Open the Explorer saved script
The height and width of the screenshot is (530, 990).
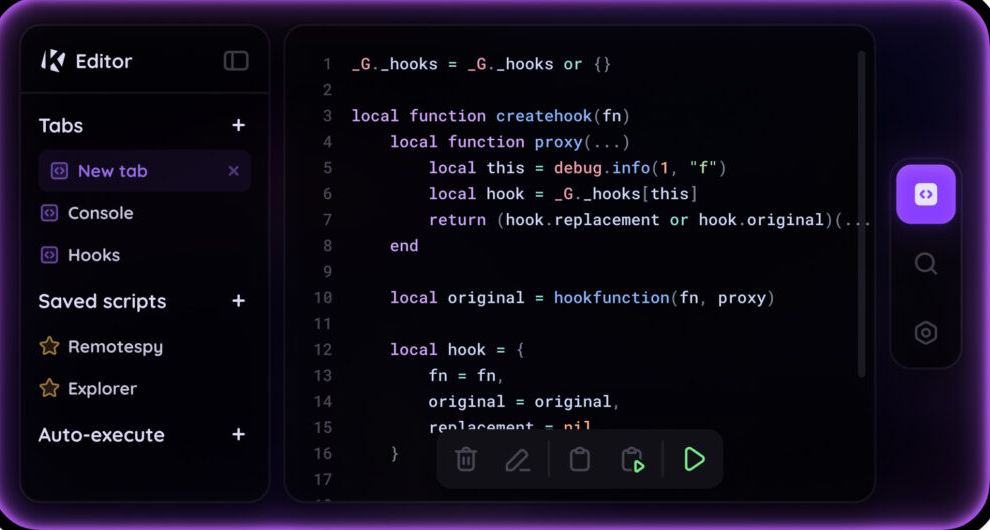[102, 389]
